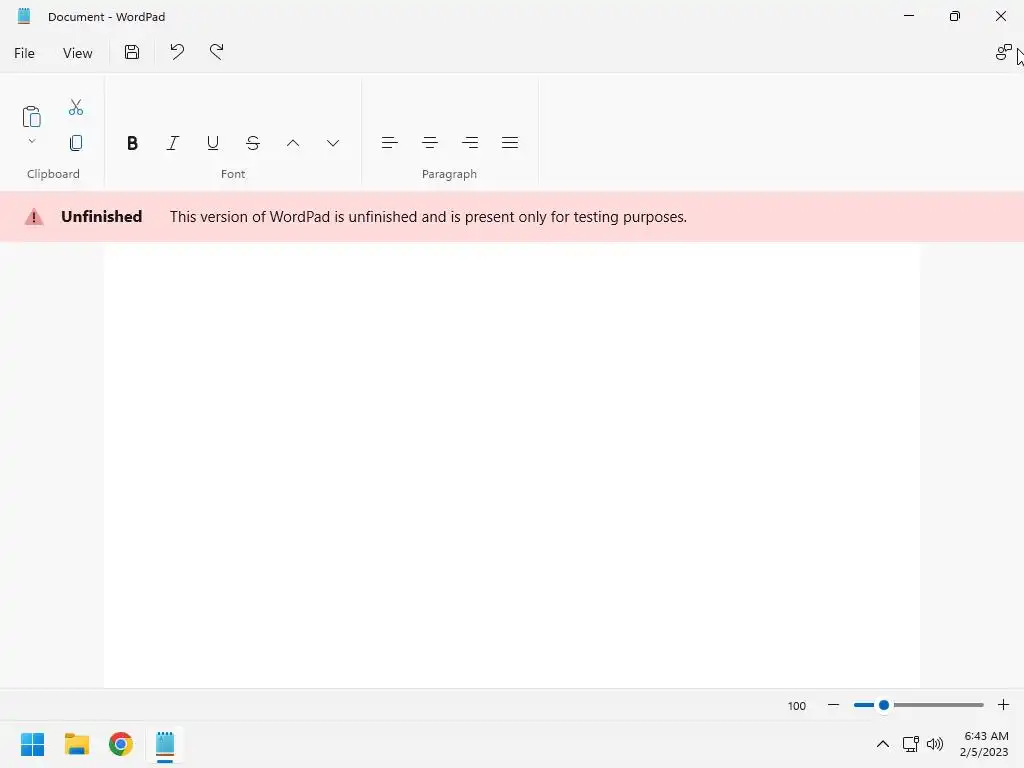Redo the last action

tap(216, 52)
